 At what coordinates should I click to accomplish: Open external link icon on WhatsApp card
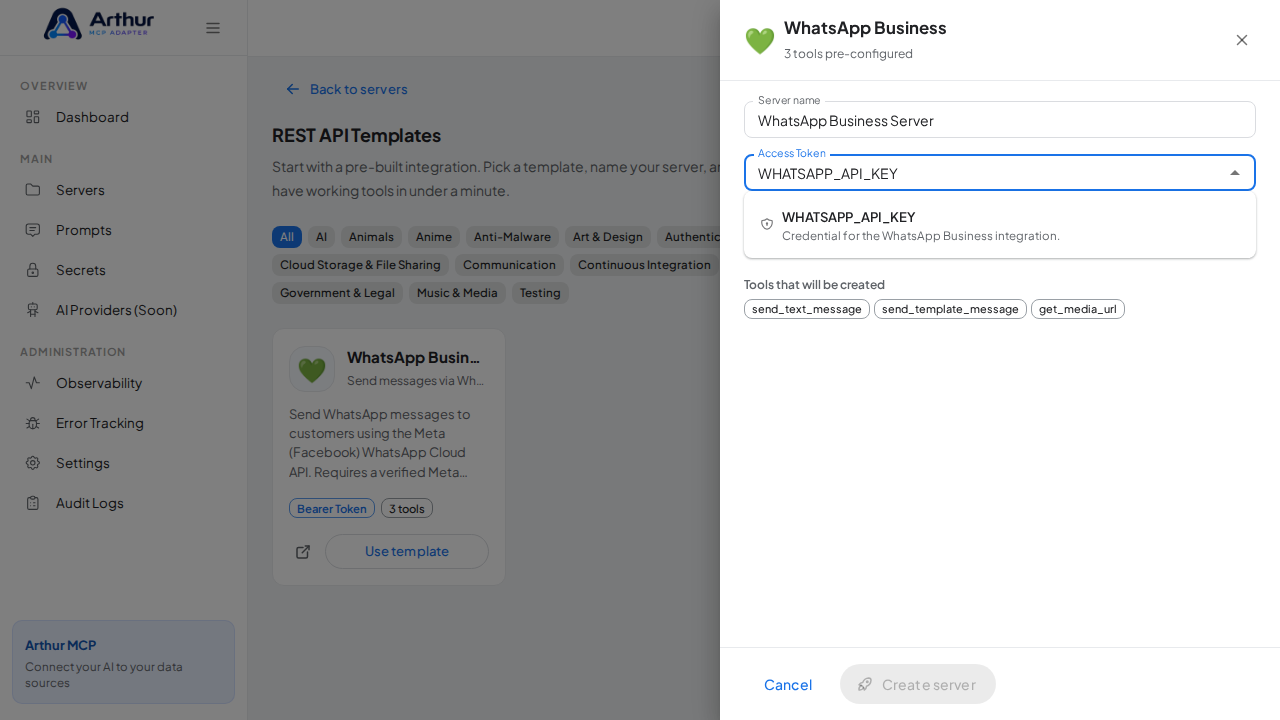pyautogui.click(x=303, y=552)
